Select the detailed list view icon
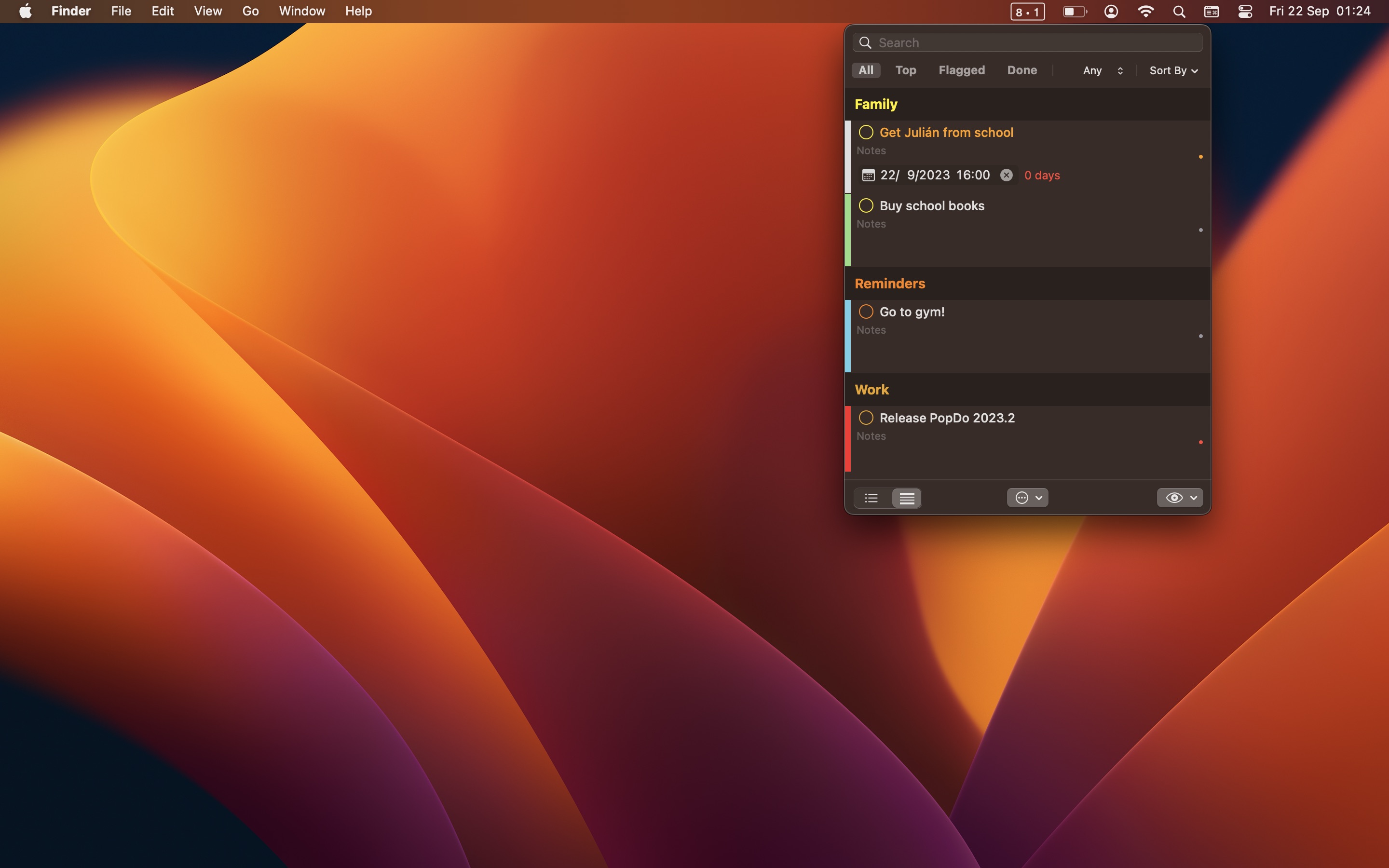The width and height of the screenshot is (1389, 868). (906, 498)
